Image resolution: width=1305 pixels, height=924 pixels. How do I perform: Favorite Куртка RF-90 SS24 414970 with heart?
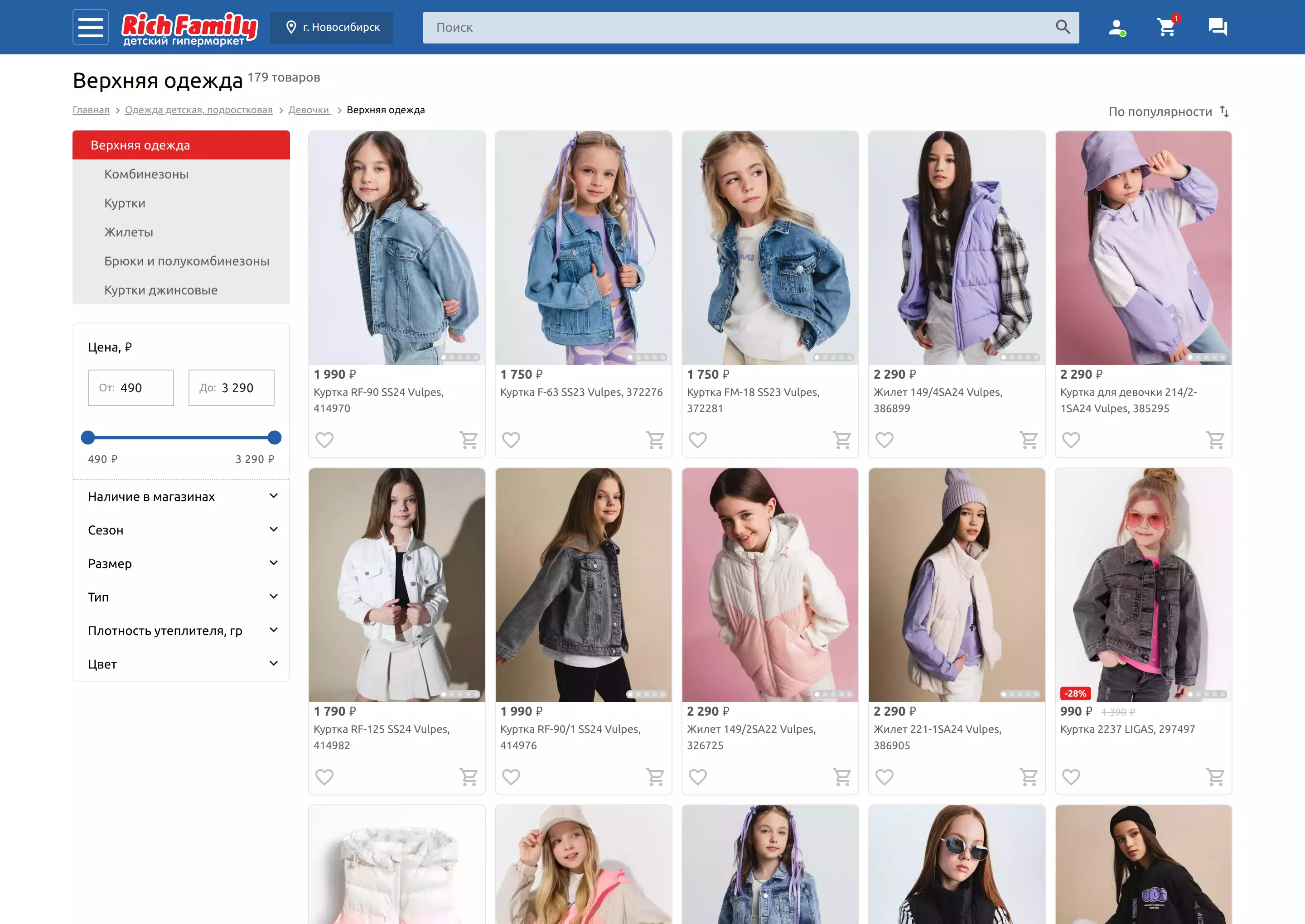[324, 440]
